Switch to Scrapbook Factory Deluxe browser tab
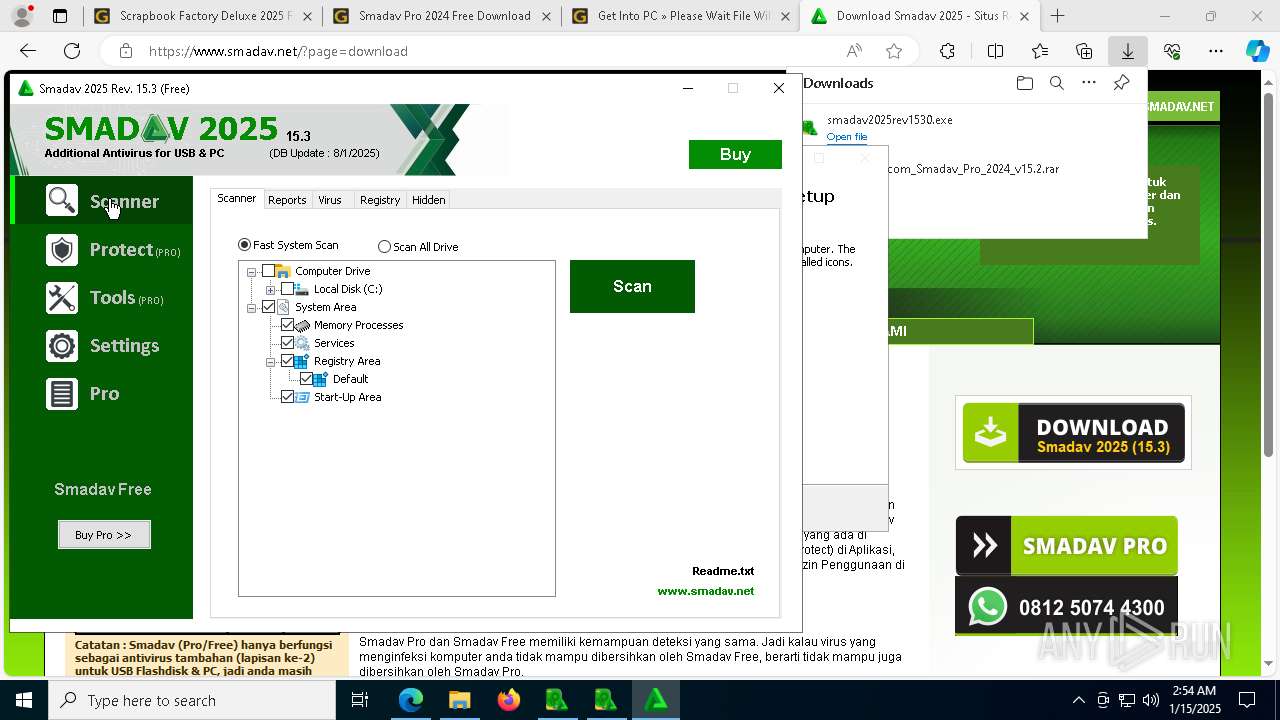This screenshot has width=1280, height=720. click(201, 16)
